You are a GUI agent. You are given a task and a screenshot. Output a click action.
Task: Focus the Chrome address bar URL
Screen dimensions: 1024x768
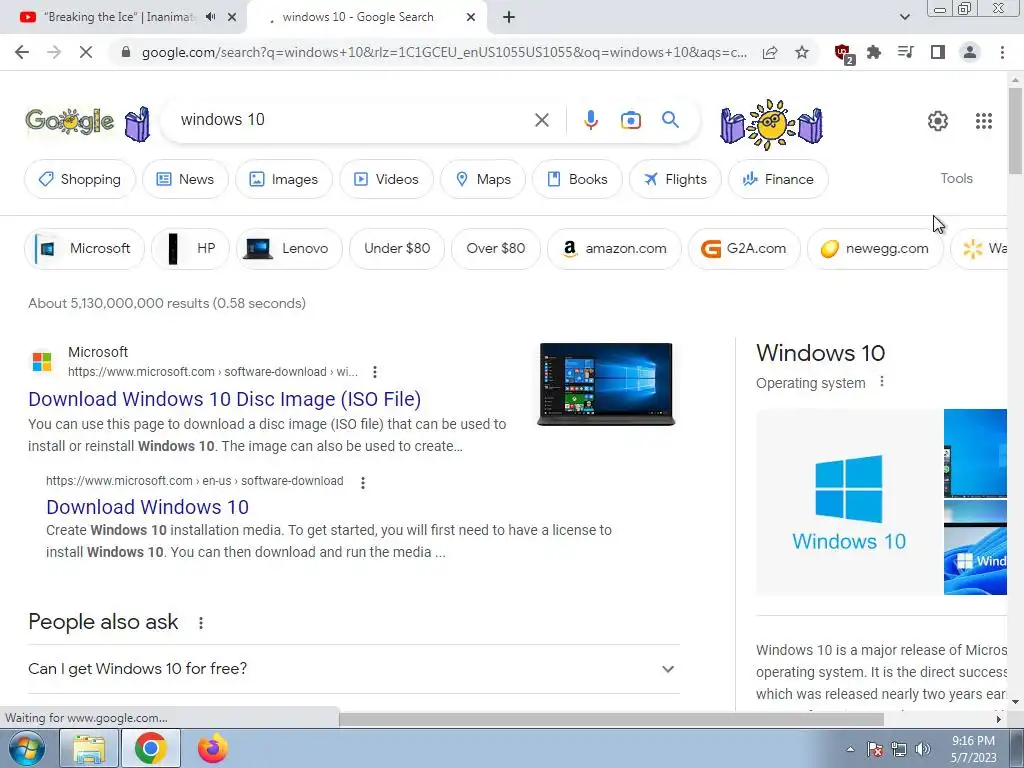(444, 52)
